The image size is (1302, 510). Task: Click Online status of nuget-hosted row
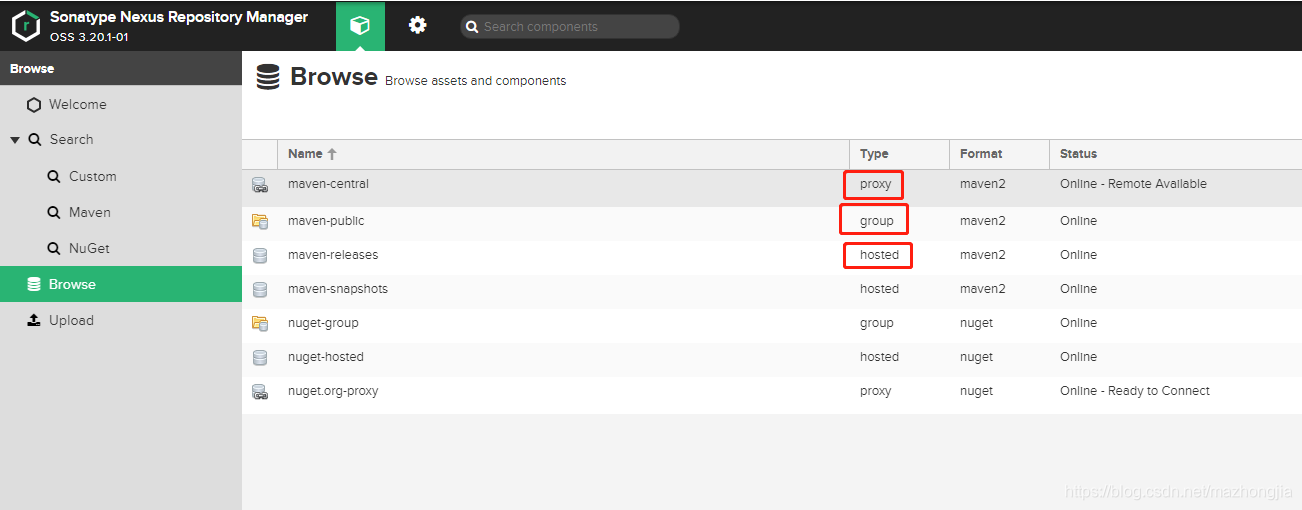pos(1078,357)
